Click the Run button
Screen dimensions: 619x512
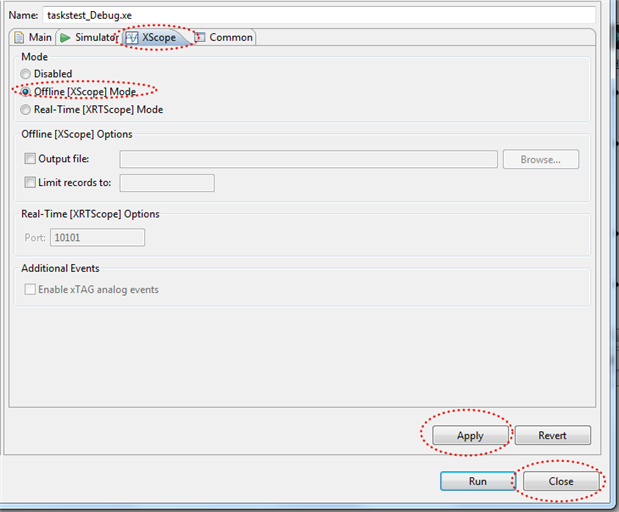pyautogui.click(x=478, y=481)
